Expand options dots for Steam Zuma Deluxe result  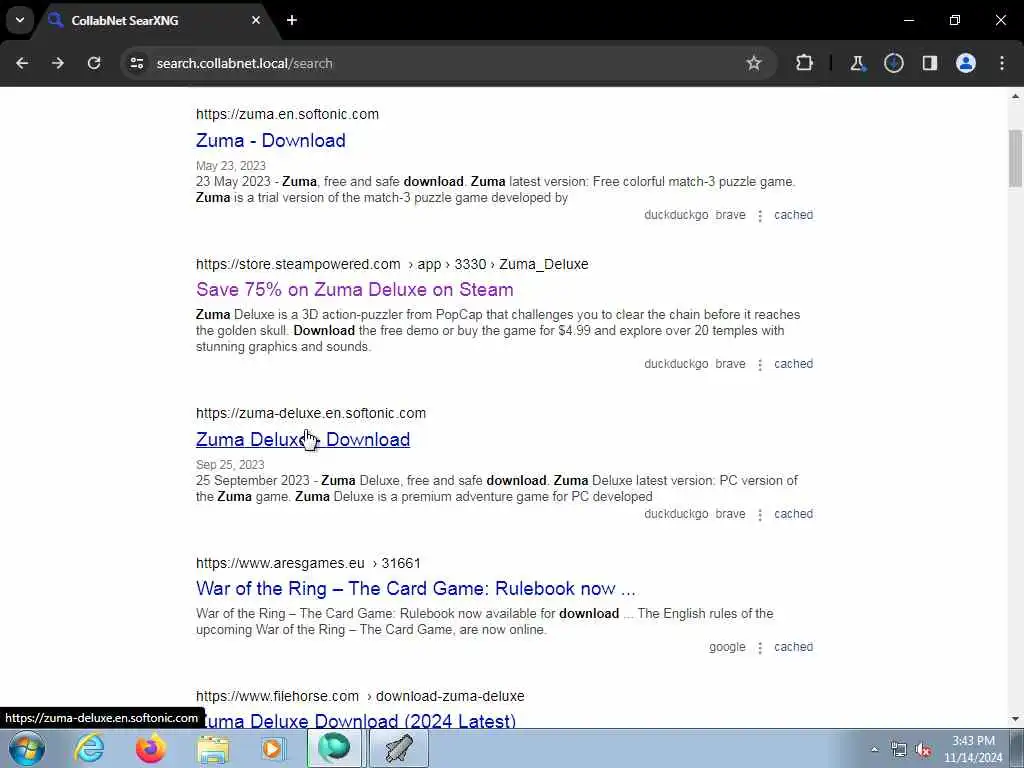pyautogui.click(x=760, y=364)
